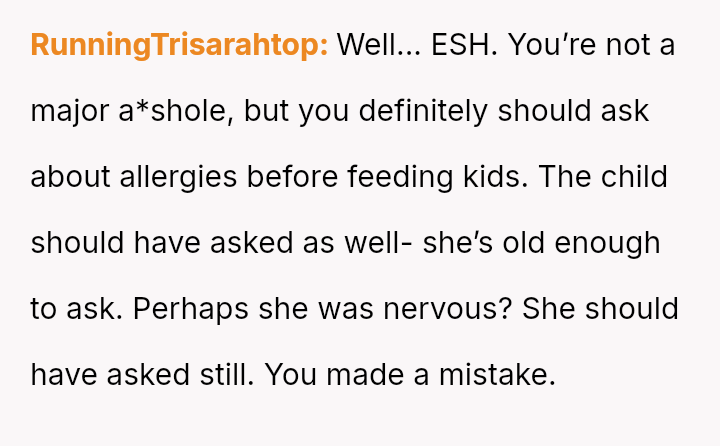Click the word "made" on the last line
720x446 pixels.
(380, 375)
